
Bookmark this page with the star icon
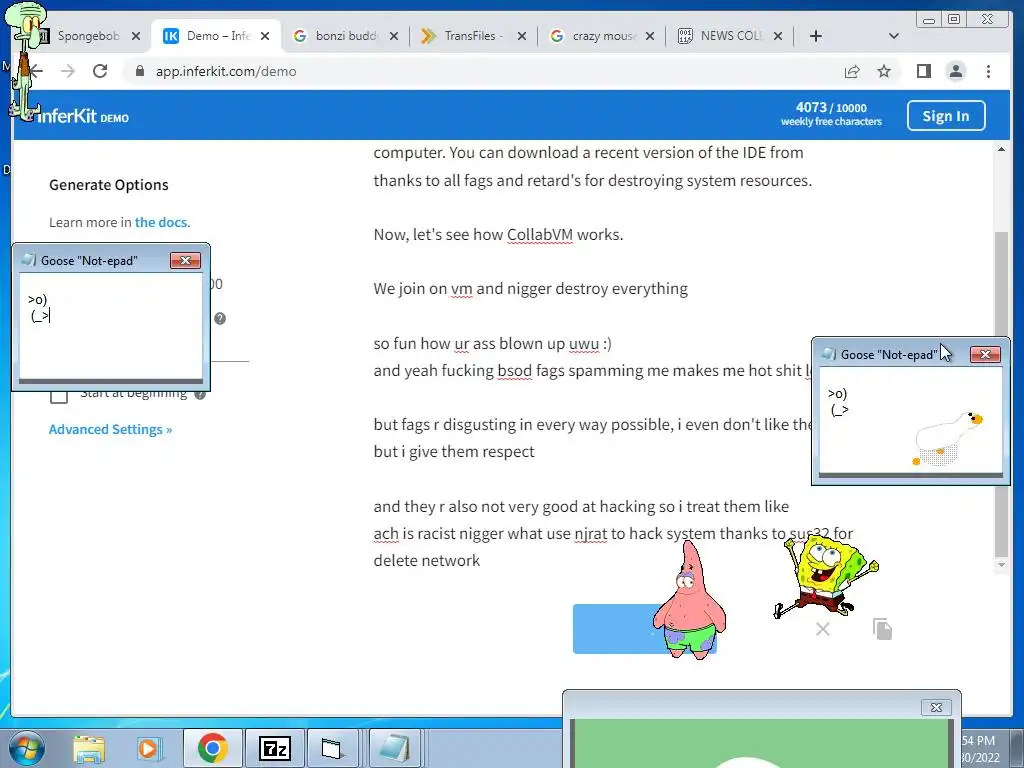(x=884, y=71)
